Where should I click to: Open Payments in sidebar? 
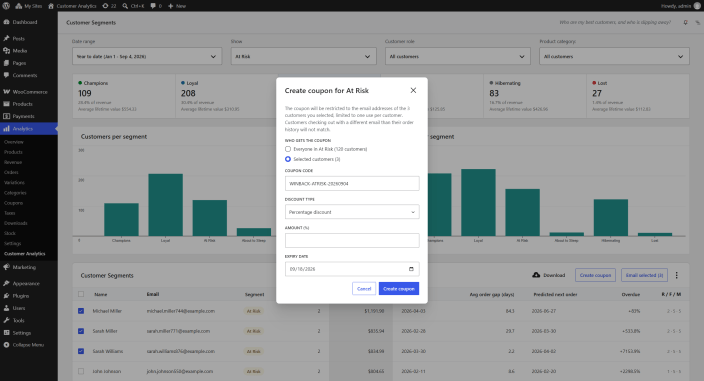coord(29,116)
